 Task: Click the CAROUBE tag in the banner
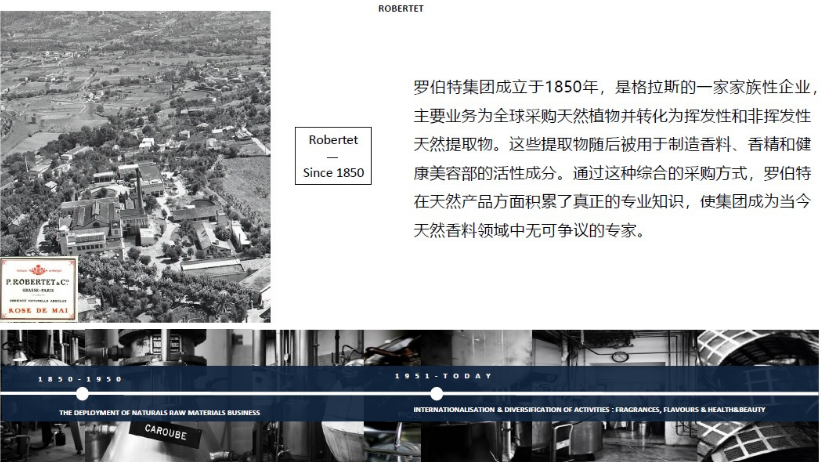tap(165, 433)
